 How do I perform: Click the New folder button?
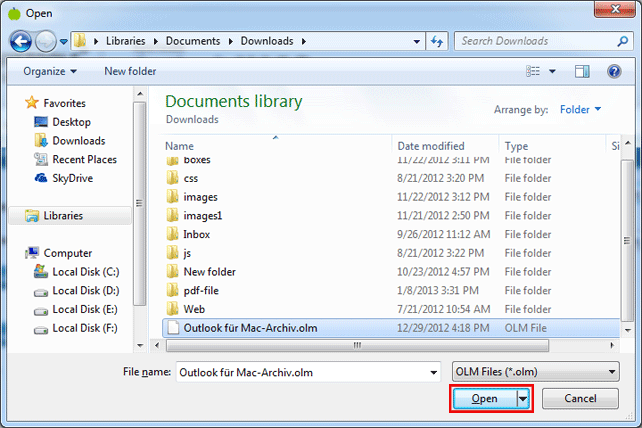click(130, 71)
